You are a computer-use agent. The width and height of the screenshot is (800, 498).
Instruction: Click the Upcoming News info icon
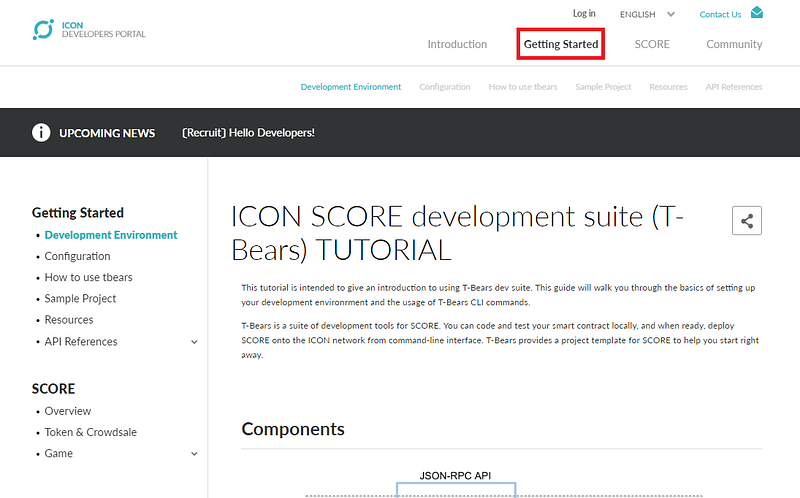(x=41, y=133)
